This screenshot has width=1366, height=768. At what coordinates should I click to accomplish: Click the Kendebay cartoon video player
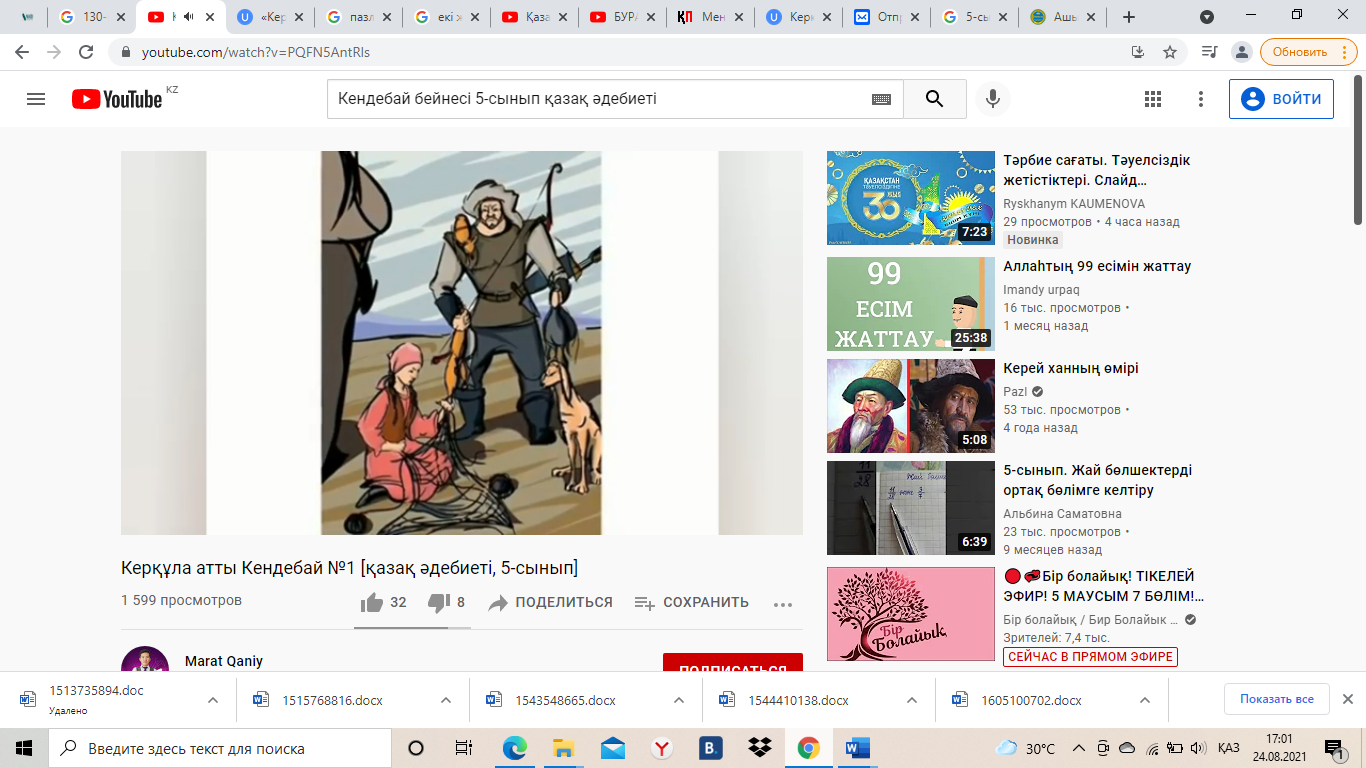coord(462,343)
